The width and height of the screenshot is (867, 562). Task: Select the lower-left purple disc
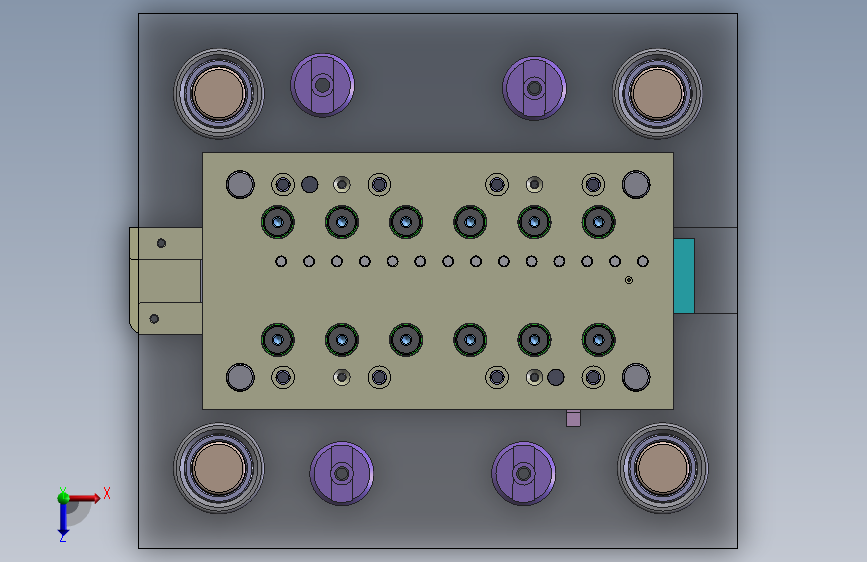[x=341, y=473]
